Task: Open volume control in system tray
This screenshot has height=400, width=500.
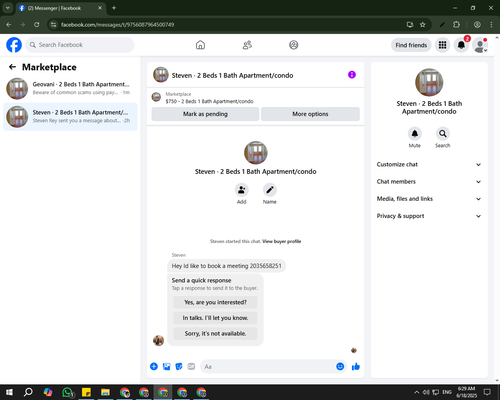Action: pos(426,392)
